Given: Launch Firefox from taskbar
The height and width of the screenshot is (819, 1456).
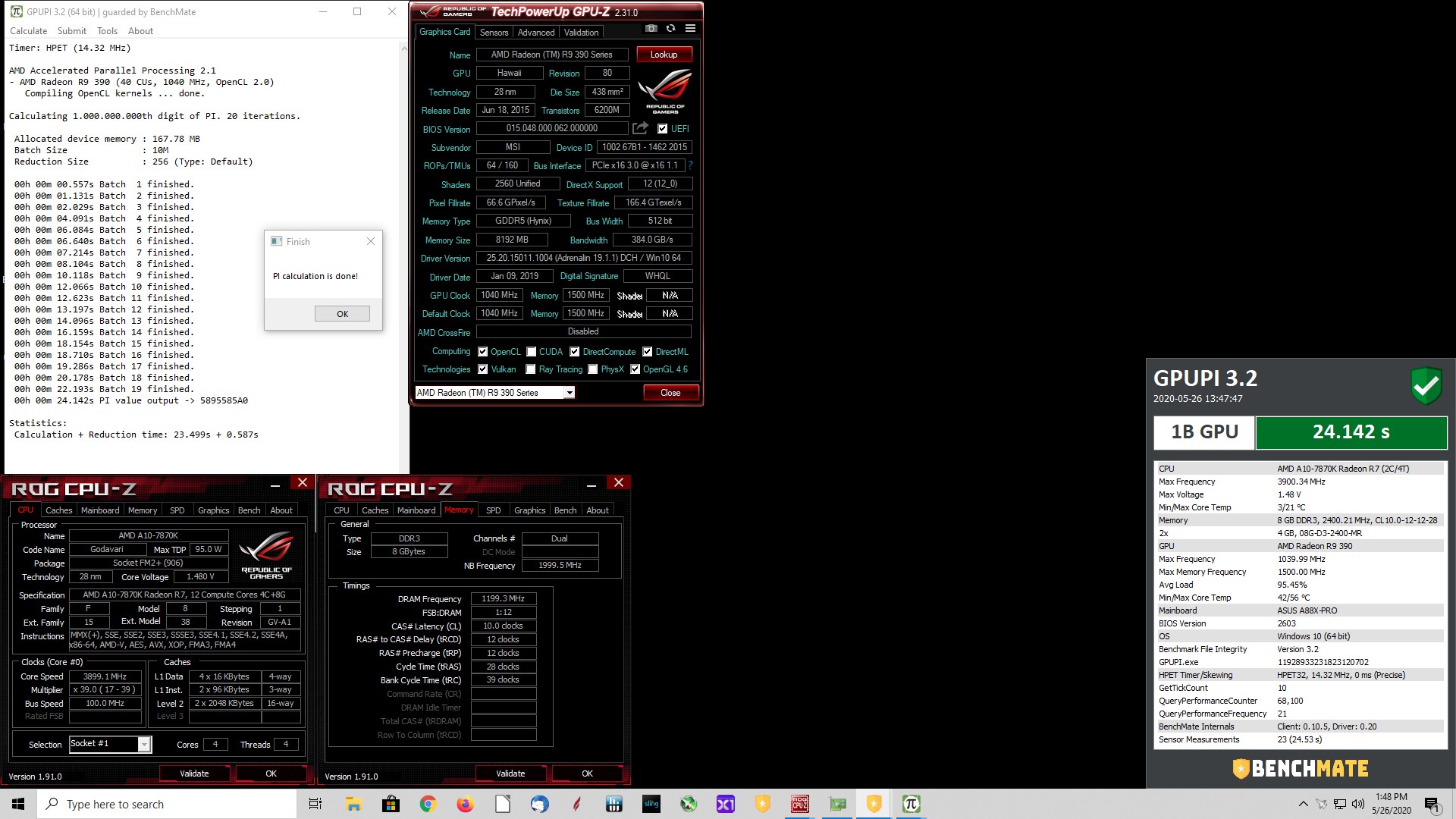Looking at the screenshot, I should point(465,804).
